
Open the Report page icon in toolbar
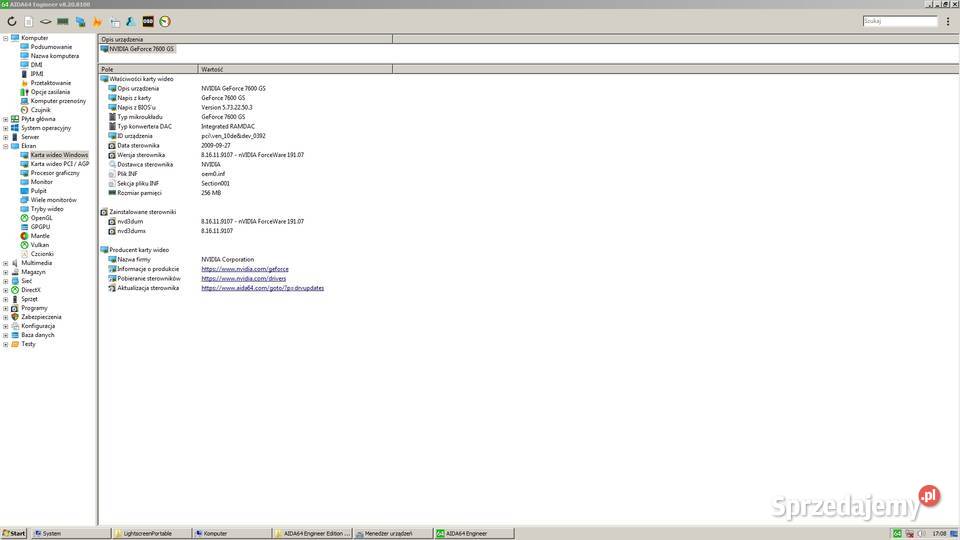tap(29, 21)
